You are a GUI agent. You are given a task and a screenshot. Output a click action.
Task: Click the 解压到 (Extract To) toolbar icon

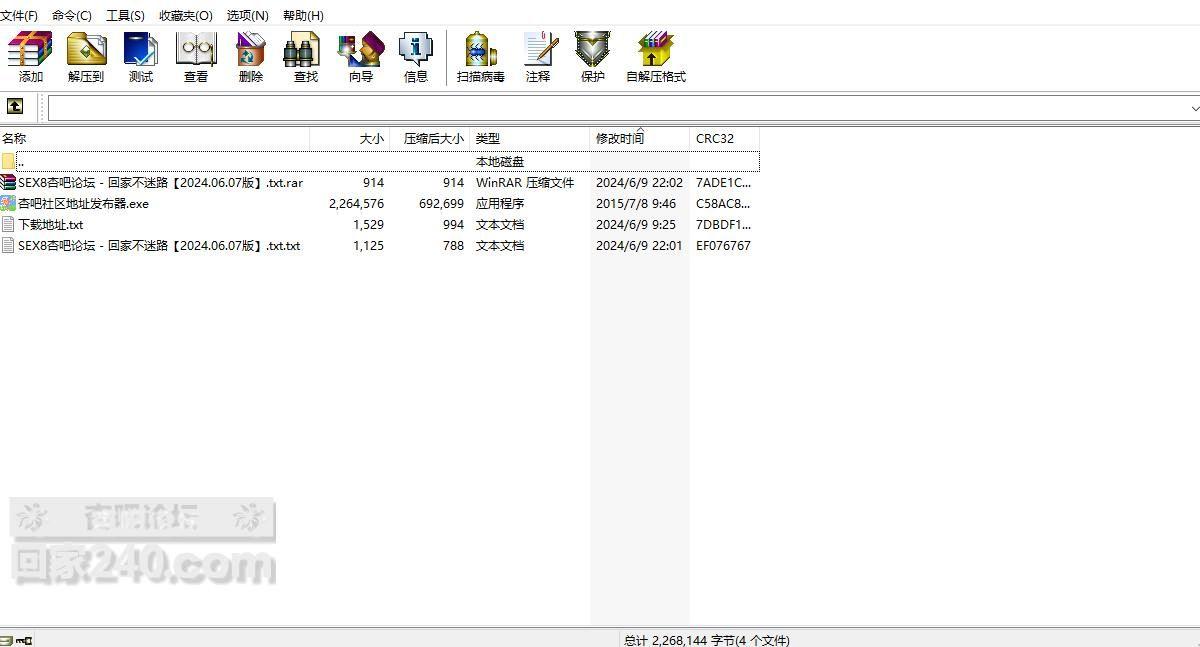click(x=86, y=48)
